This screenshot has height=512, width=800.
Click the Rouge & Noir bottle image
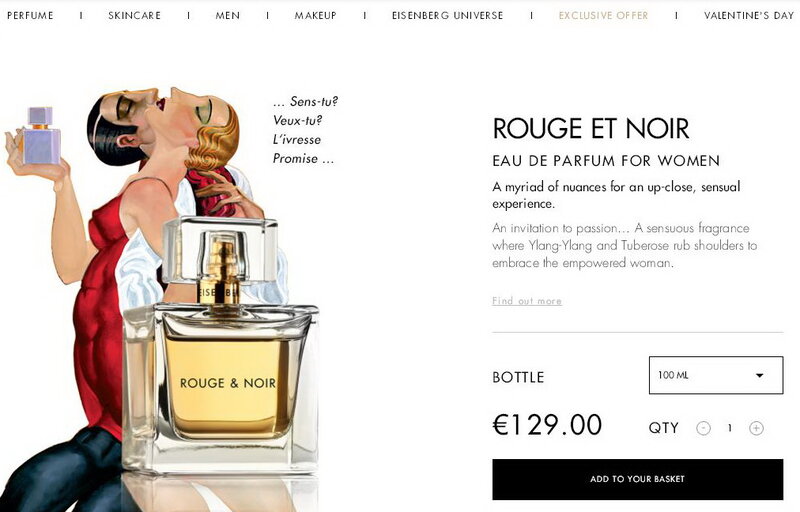[x=220, y=344]
